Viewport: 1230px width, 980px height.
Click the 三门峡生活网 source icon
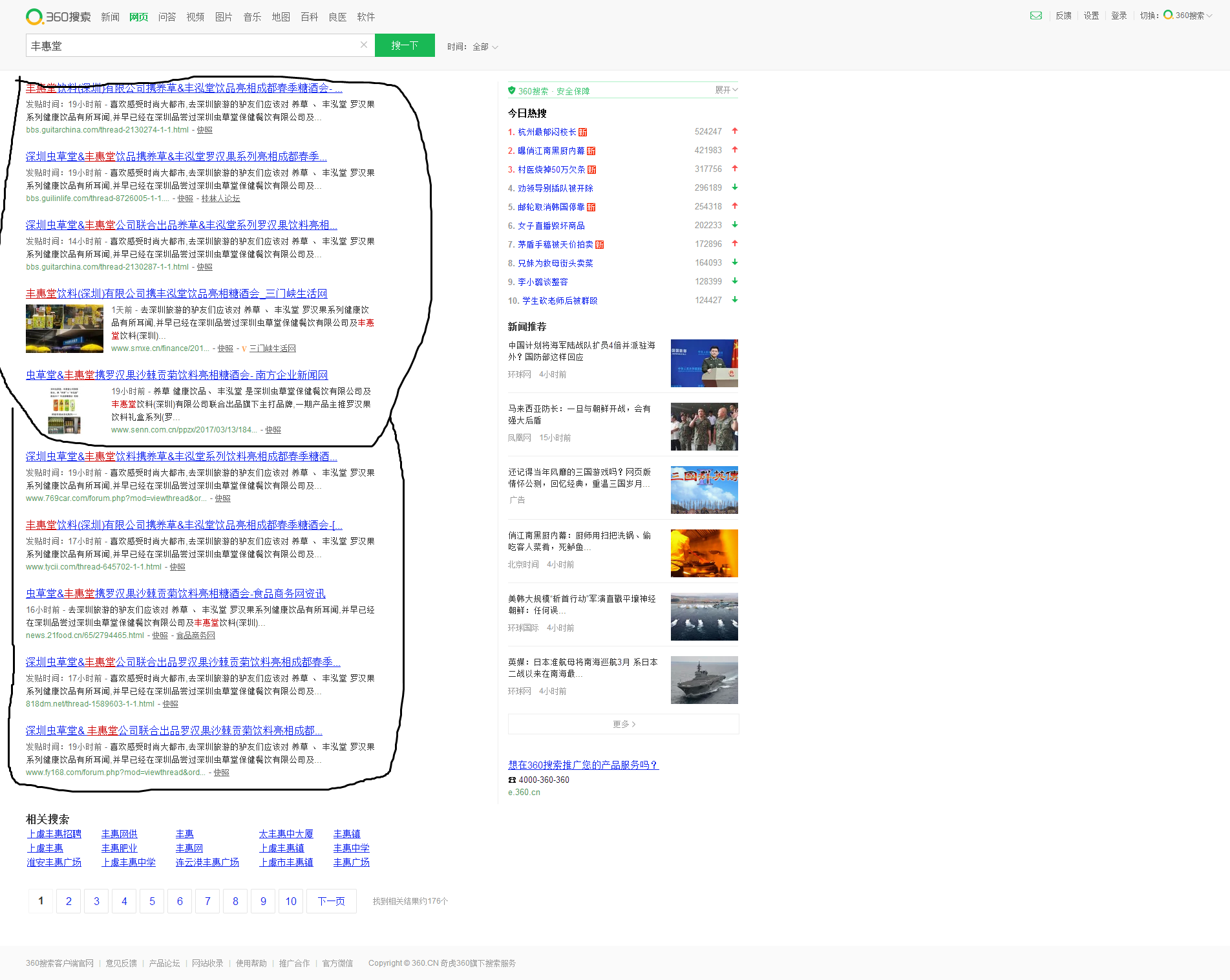(244, 348)
